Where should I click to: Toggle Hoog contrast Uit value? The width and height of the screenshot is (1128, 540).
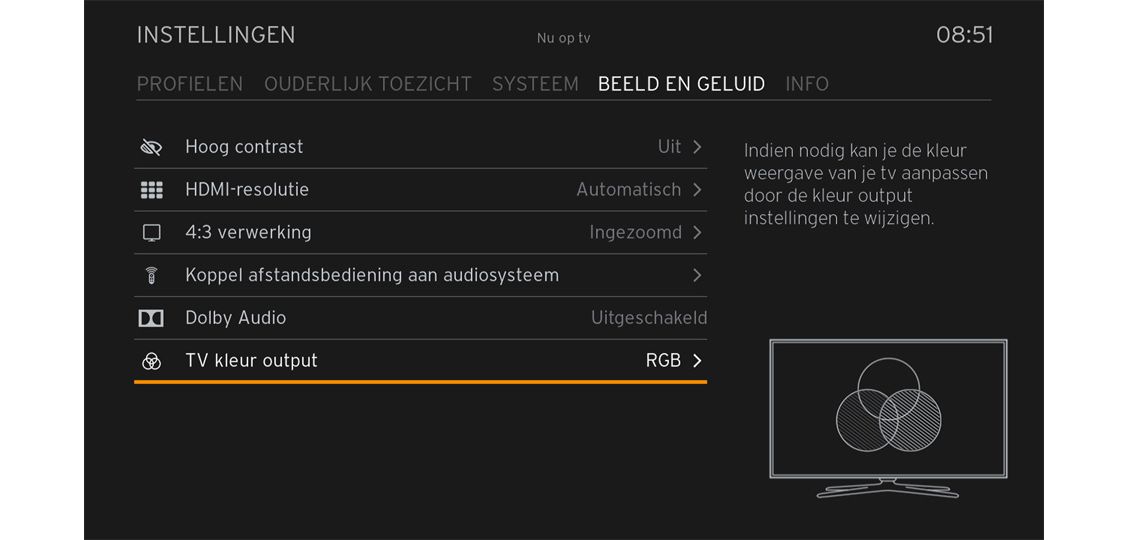click(669, 147)
